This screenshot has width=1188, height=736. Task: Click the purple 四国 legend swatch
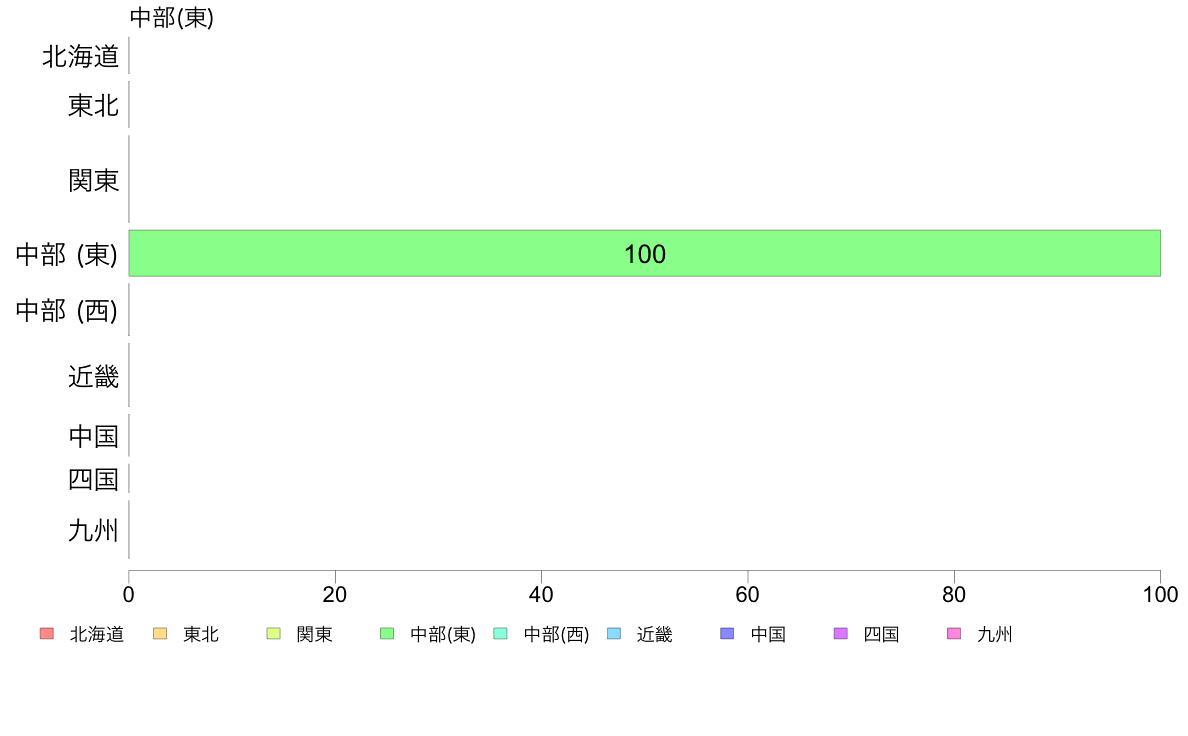pyautogui.click(x=840, y=634)
